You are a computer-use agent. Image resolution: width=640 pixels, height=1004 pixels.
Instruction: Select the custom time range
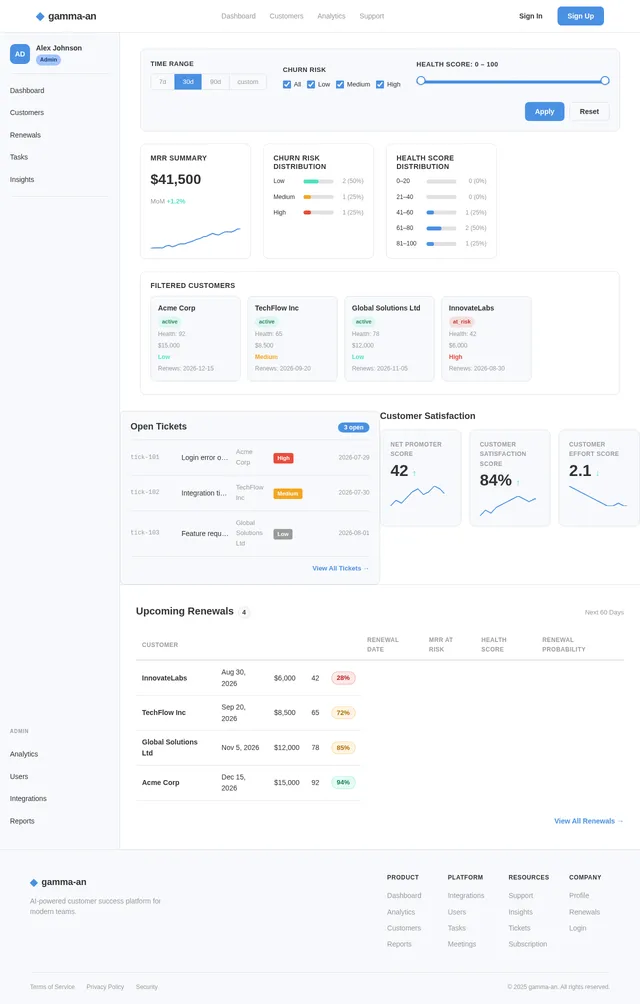click(x=248, y=82)
